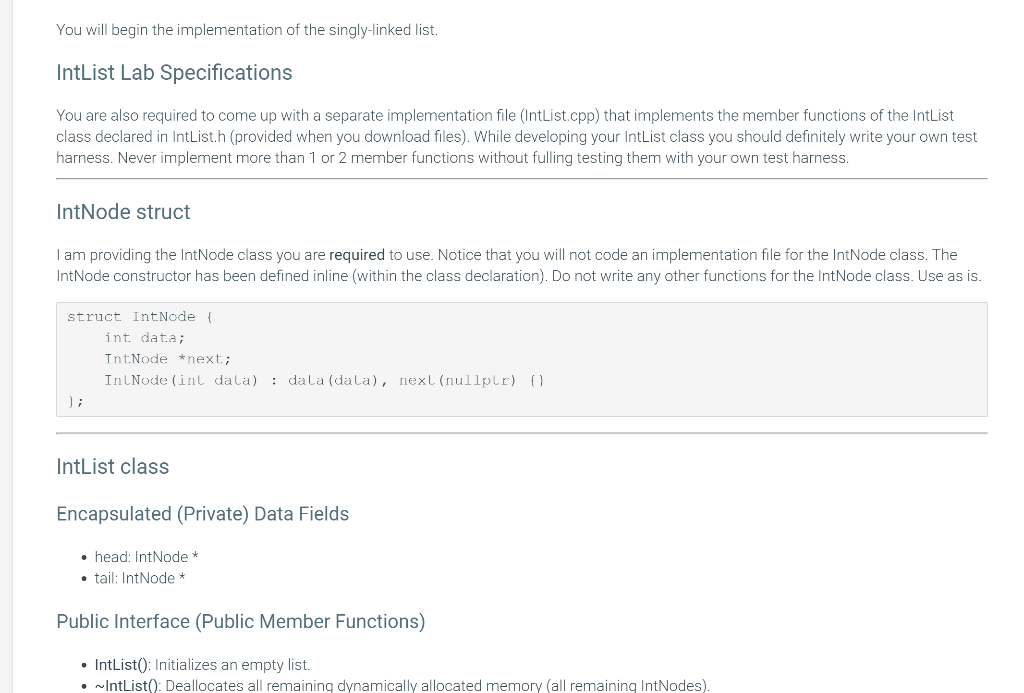Click the 'IntList.h' text in specifications paragraph

(199, 137)
